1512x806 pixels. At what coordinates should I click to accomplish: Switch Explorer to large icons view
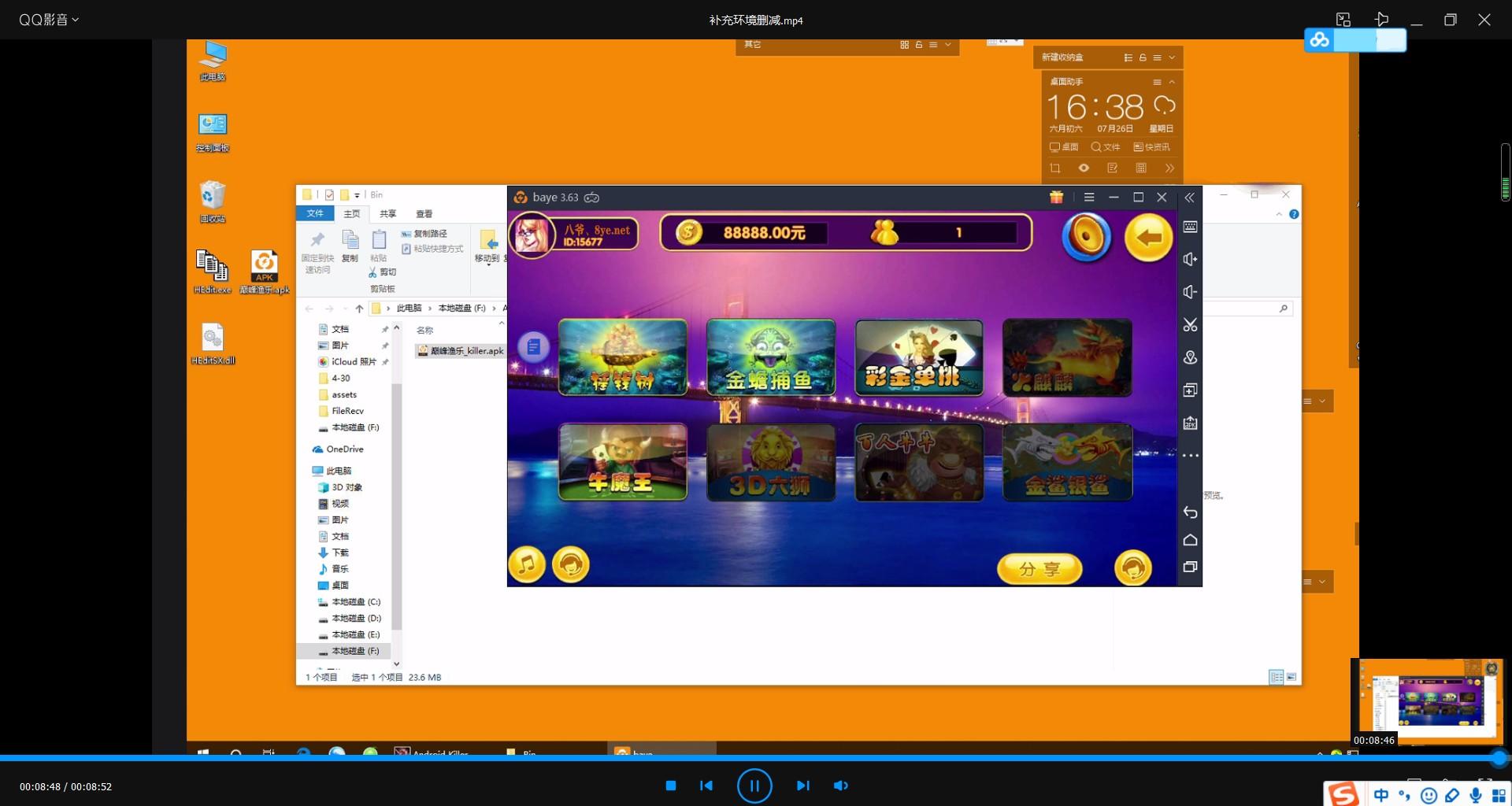[x=1291, y=677]
